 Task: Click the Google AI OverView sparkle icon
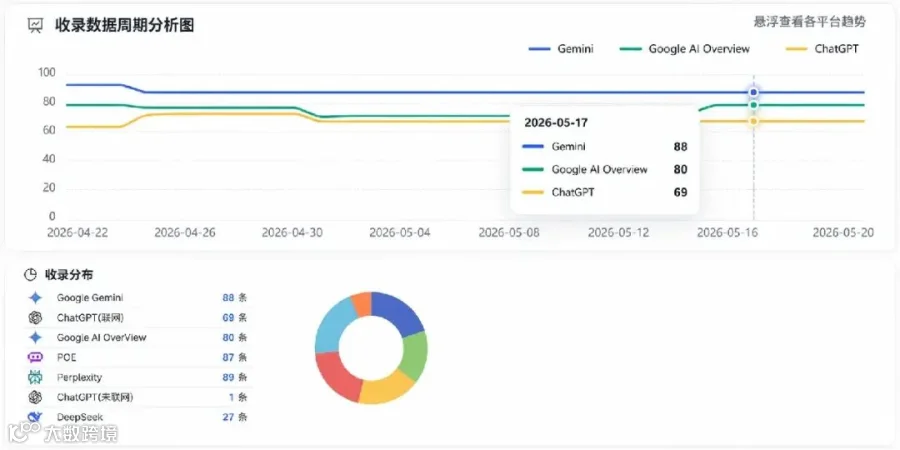tap(35, 338)
